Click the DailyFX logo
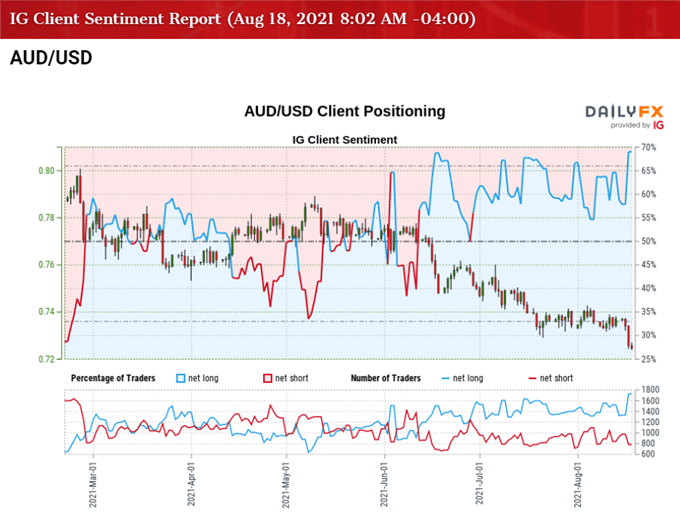Screen dimensions: 680x520 (x=624, y=112)
